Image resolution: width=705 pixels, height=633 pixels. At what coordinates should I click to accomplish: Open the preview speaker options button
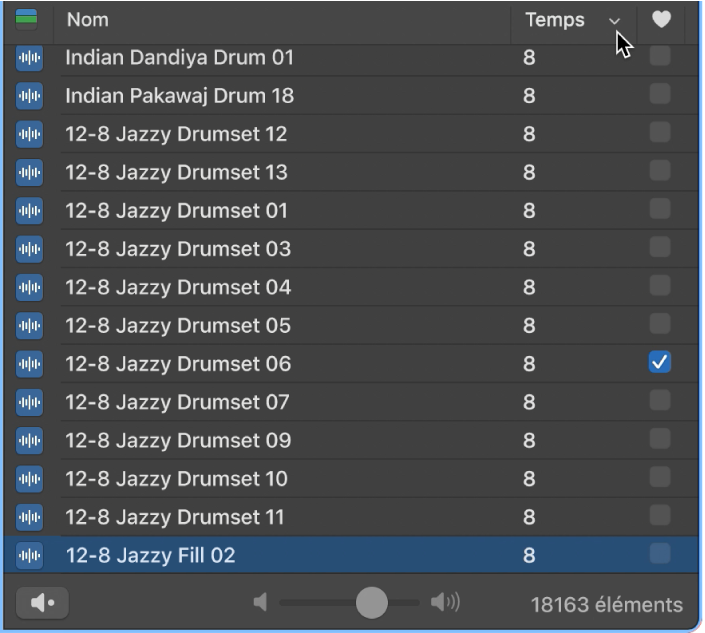click(x=42, y=603)
